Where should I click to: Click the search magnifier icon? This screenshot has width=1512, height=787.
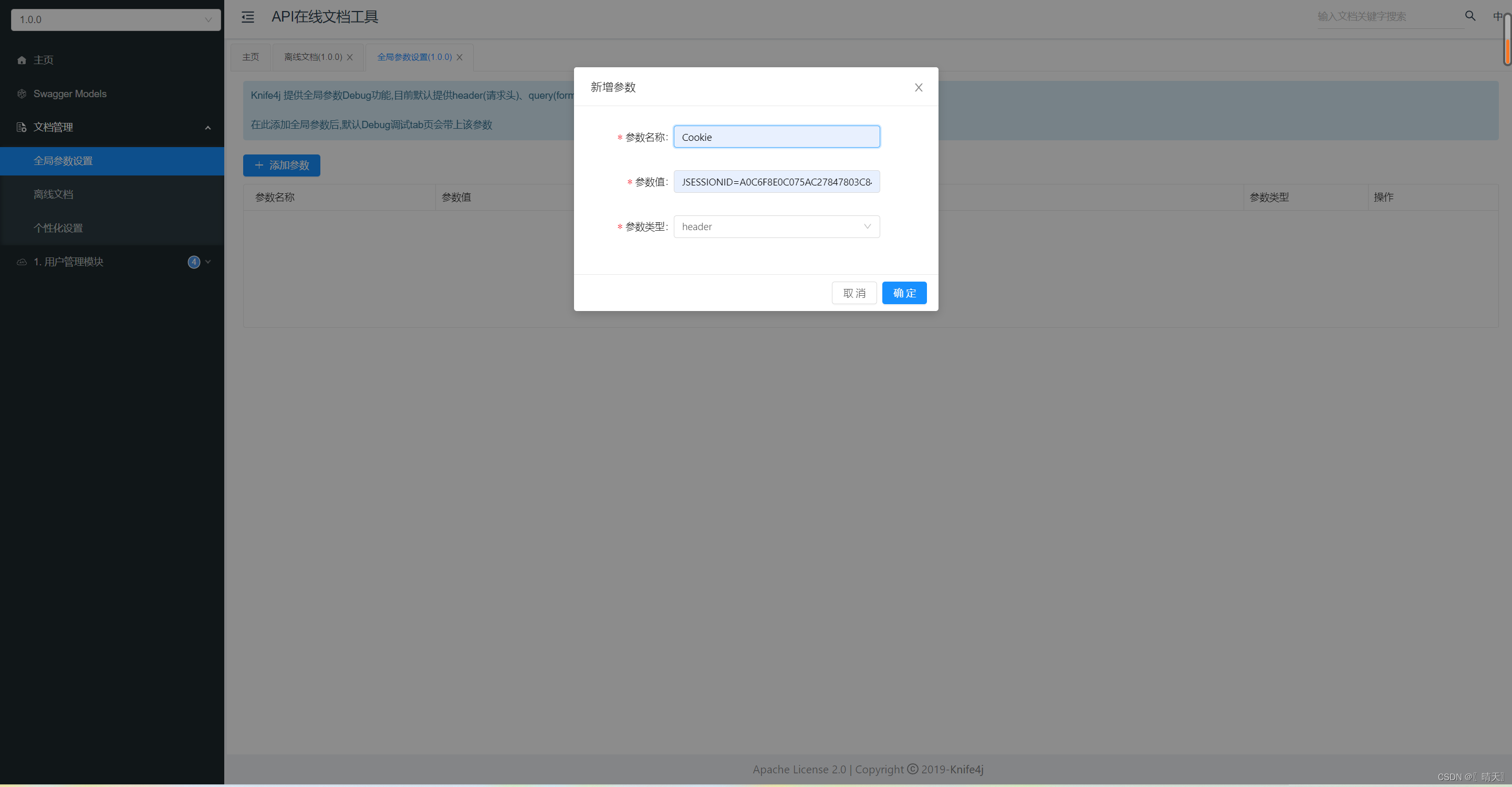pos(1470,16)
